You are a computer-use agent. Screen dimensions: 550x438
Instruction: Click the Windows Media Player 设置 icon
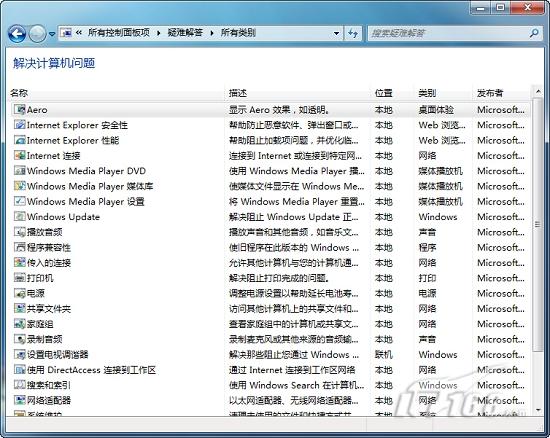pyautogui.click(x=20, y=201)
